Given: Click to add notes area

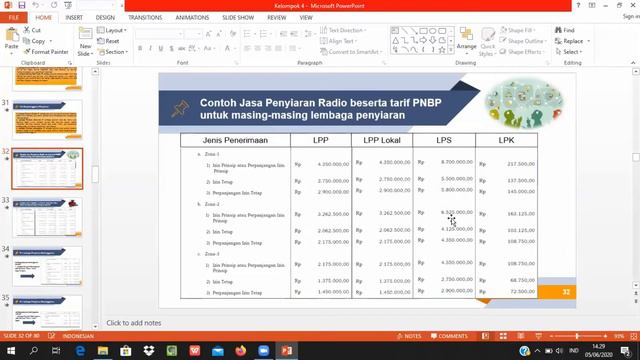Looking at the screenshot, I should (x=134, y=323).
